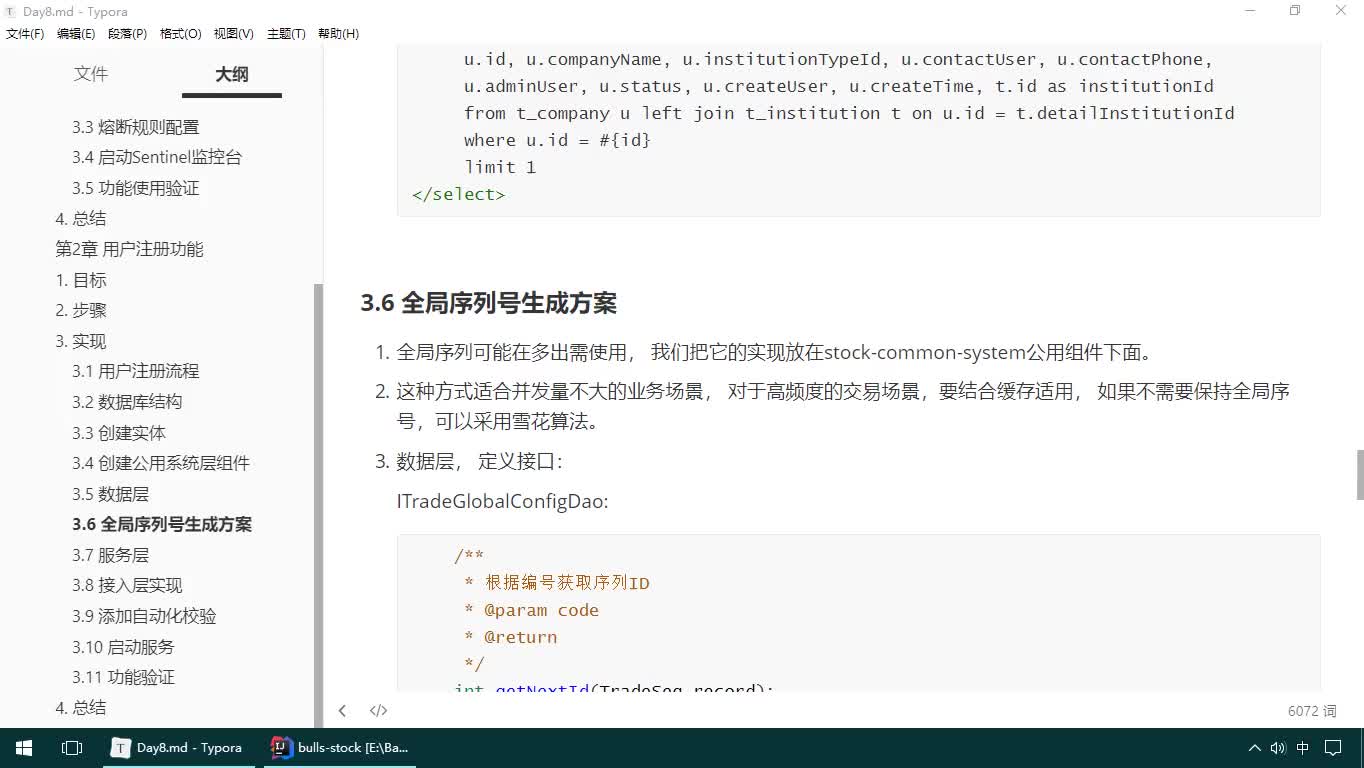Screen dimensions: 1364x768
Task: Switch to bulls-stock IntelliJ taskbar item
Action: pyautogui.click(x=340, y=747)
